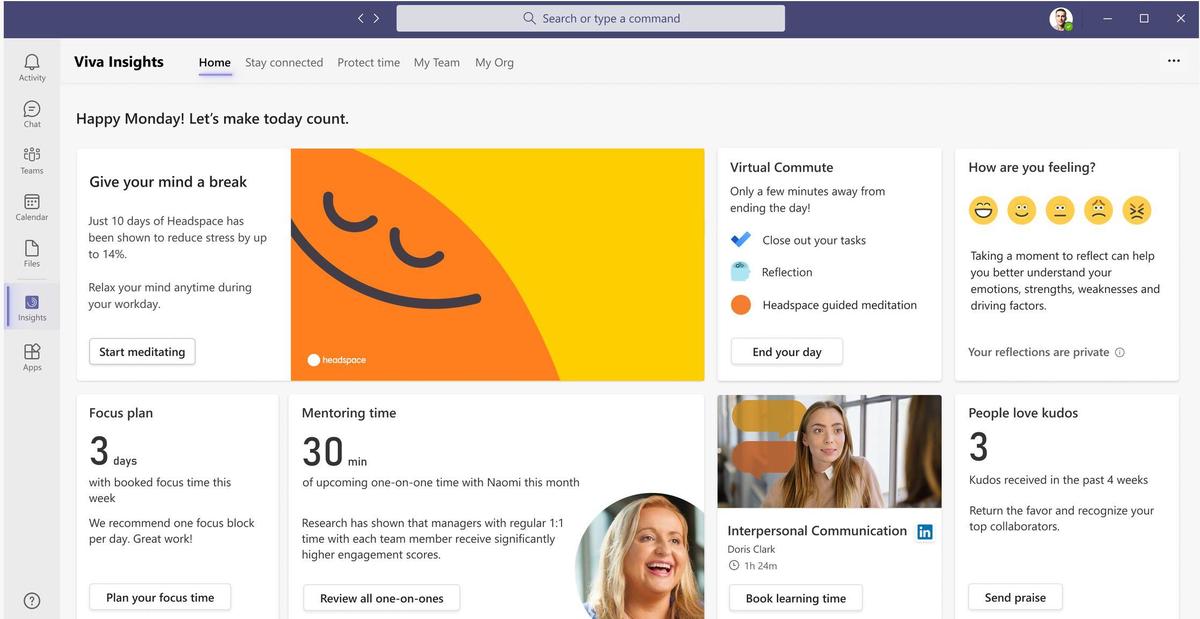Open the My Org tab
The image size is (1200, 619).
point(495,62)
